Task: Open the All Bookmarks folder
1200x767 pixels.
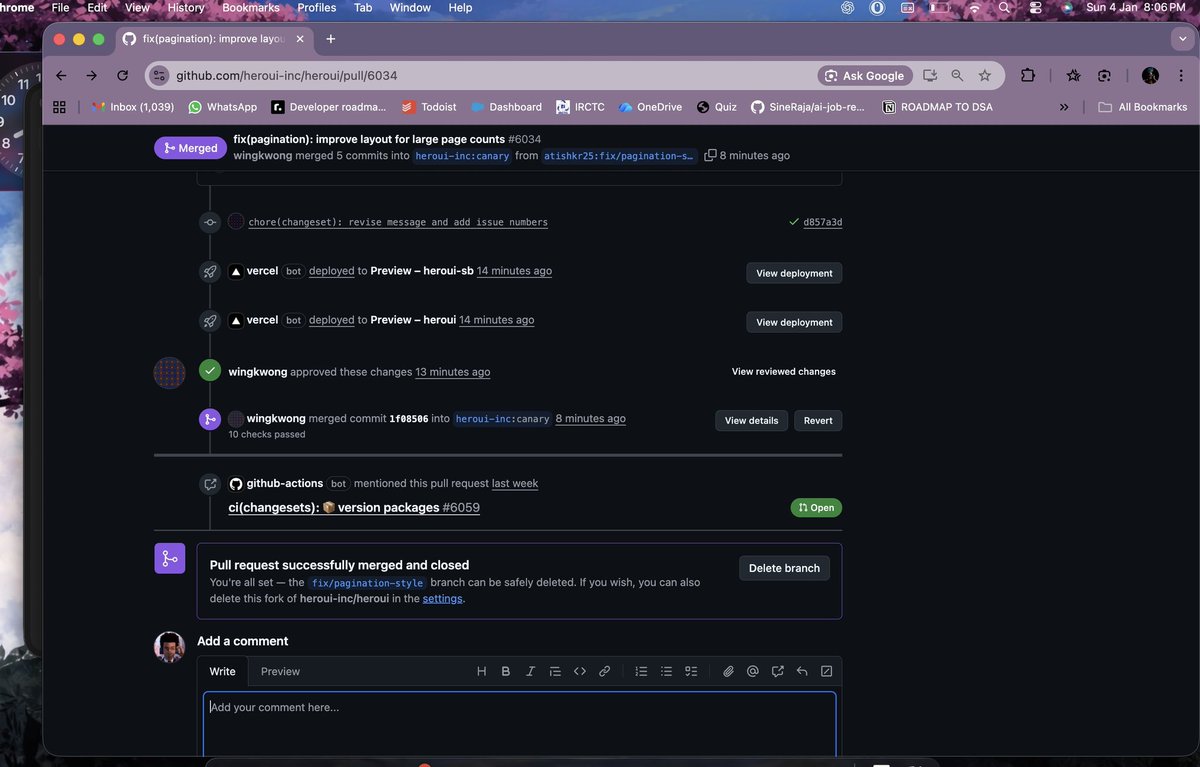Action: click(x=1142, y=107)
